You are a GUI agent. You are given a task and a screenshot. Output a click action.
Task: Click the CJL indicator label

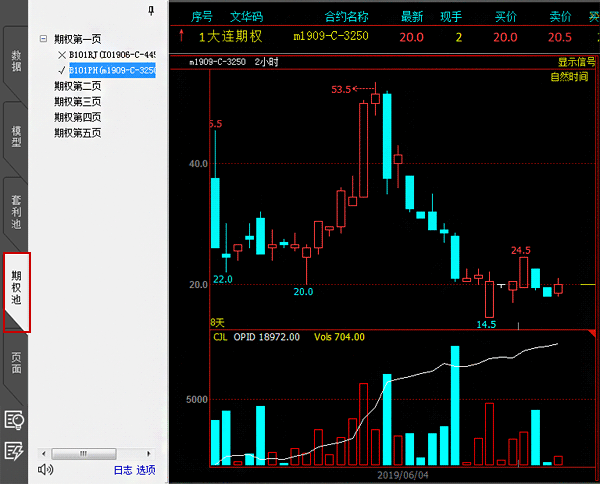[220, 337]
